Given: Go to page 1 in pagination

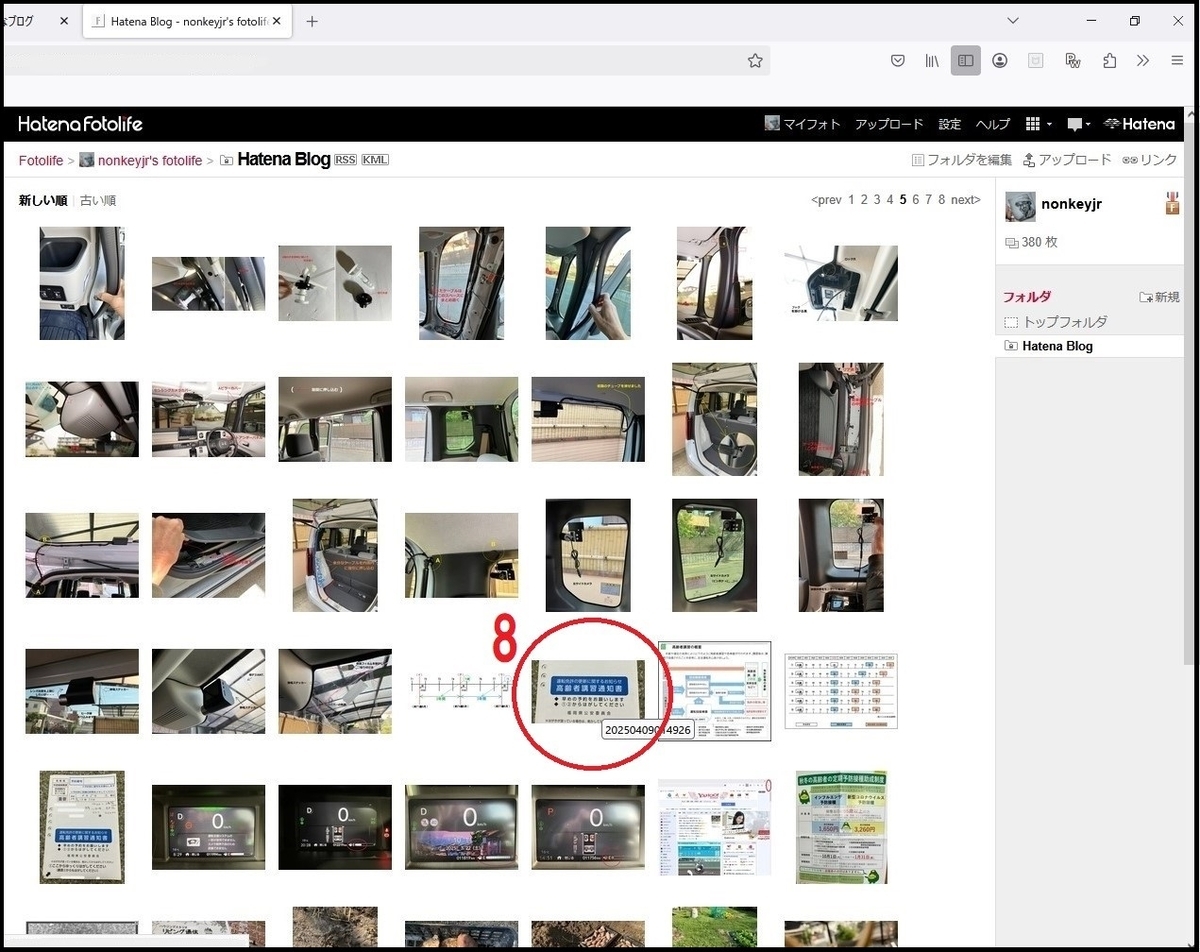Looking at the screenshot, I should coord(852,200).
